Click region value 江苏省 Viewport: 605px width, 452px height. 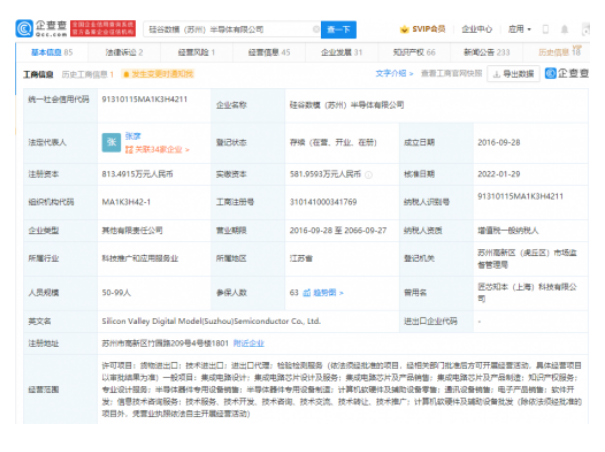click(301, 258)
